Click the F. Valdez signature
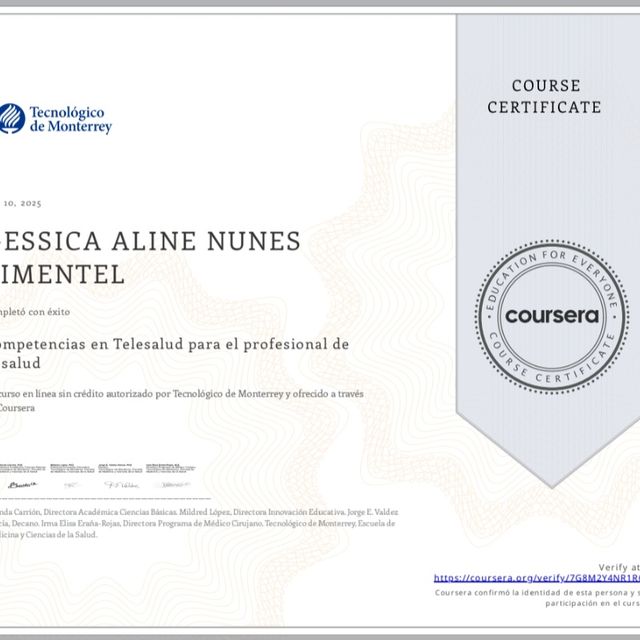Image resolution: width=640 pixels, height=640 pixels. [x=122, y=484]
